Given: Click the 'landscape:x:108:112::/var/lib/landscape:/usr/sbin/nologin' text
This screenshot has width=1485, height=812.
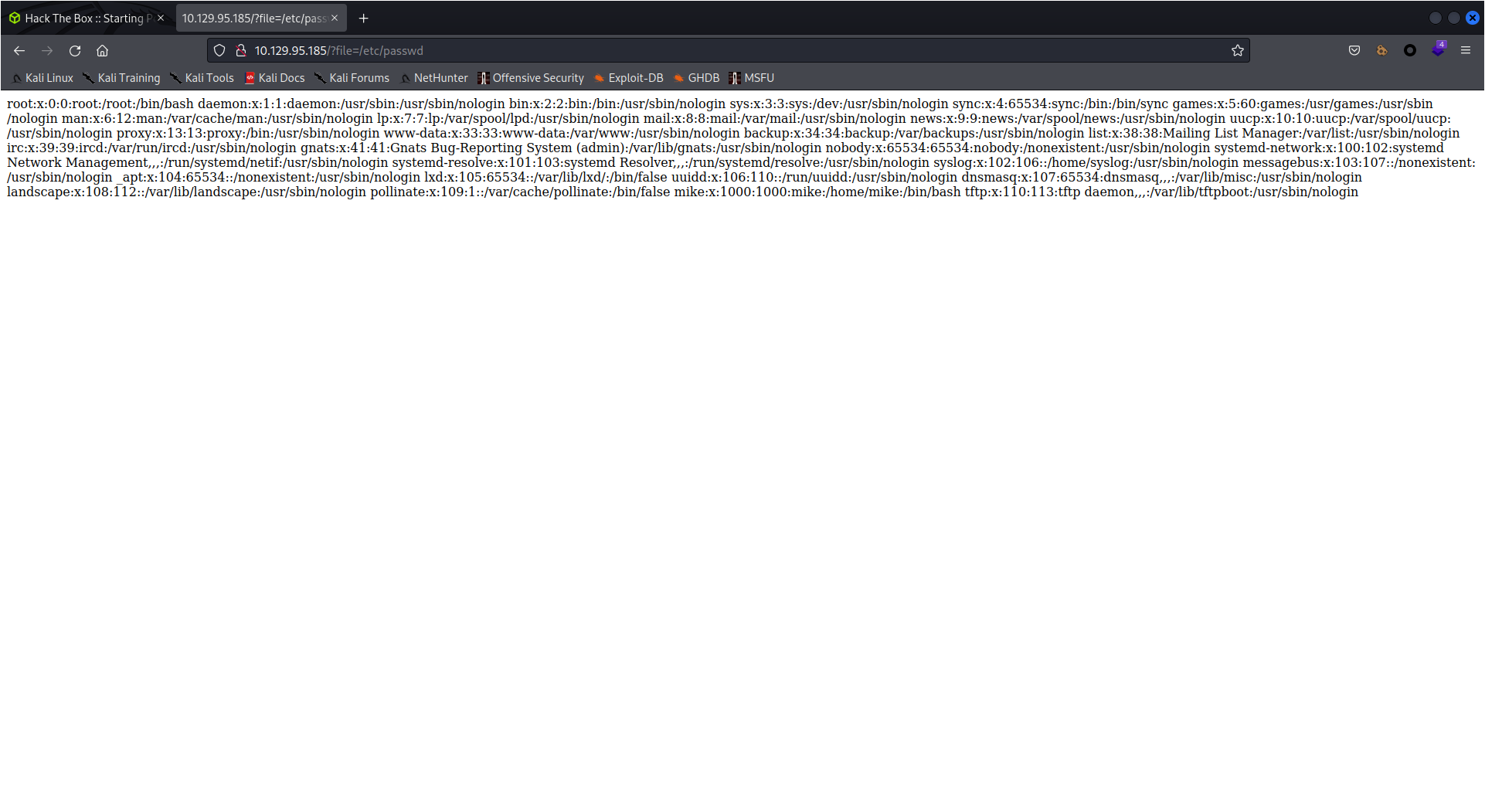Looking at the screenshot, I should coord(186,192).
